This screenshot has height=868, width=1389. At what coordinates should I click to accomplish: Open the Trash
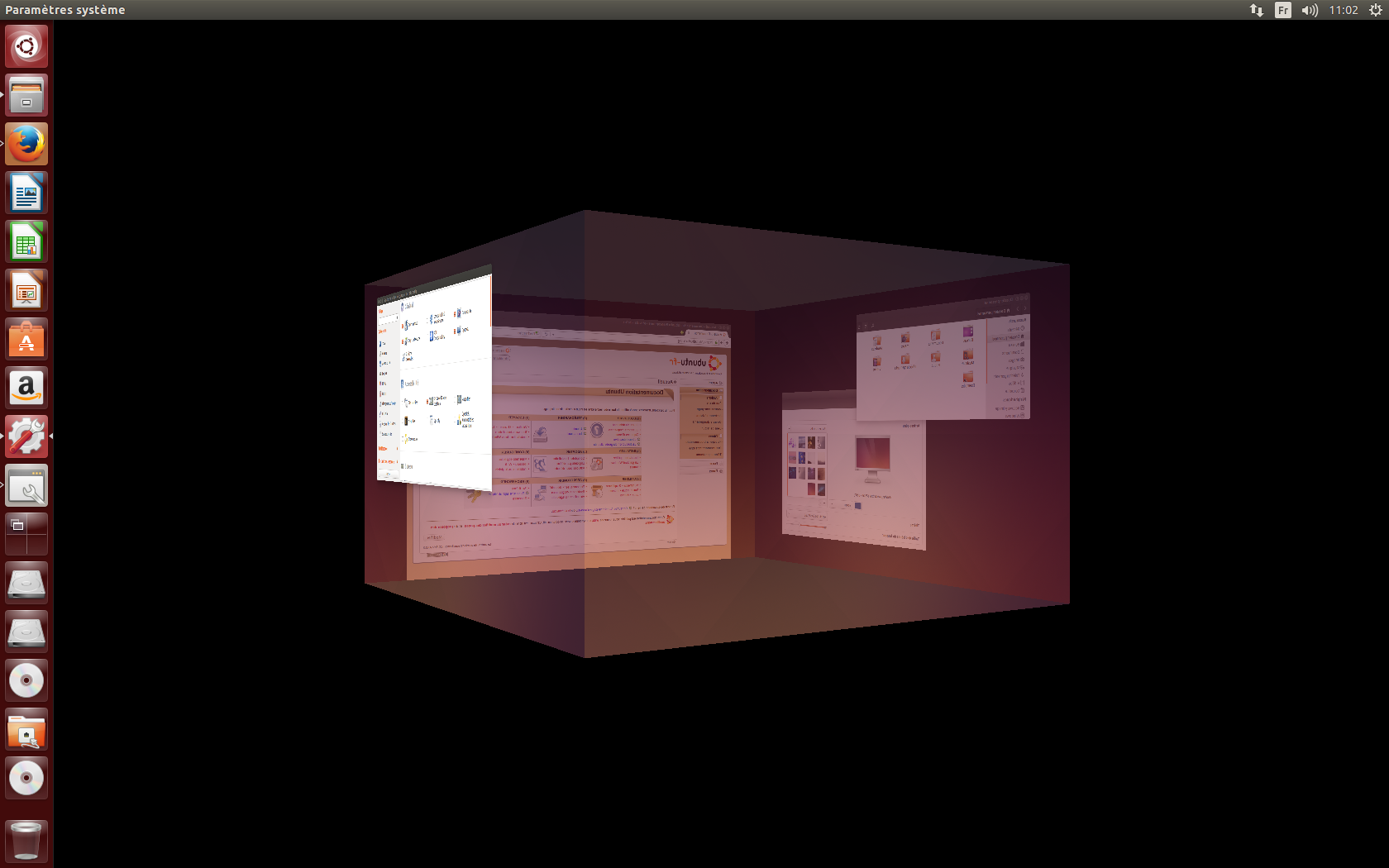tap(26, 841)
